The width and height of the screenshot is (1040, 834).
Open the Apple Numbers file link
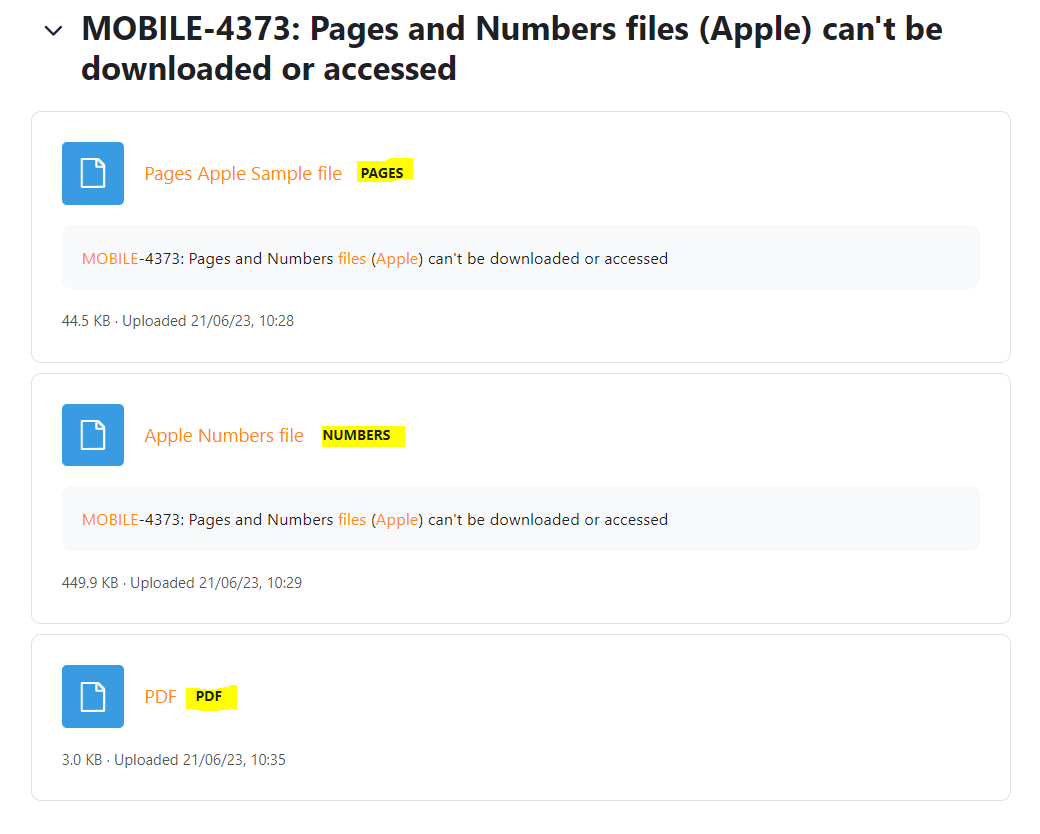[224, 435]
